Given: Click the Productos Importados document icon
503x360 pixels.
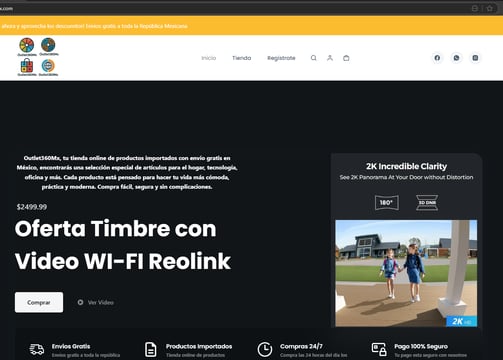Looking at the screenshot, I should pyautogui.click(x=151, y=349).
